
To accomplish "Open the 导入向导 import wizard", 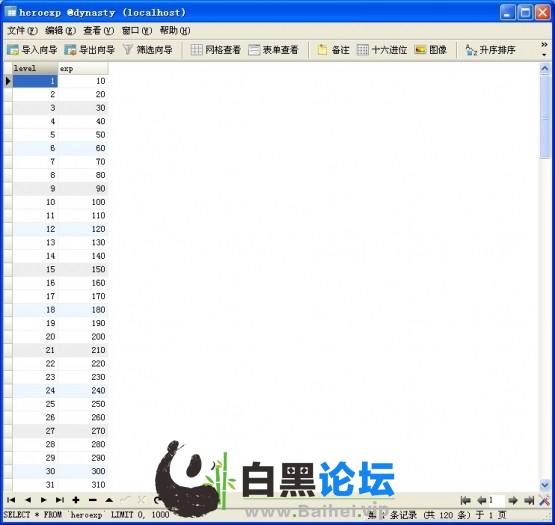I will tap(32, 50).
